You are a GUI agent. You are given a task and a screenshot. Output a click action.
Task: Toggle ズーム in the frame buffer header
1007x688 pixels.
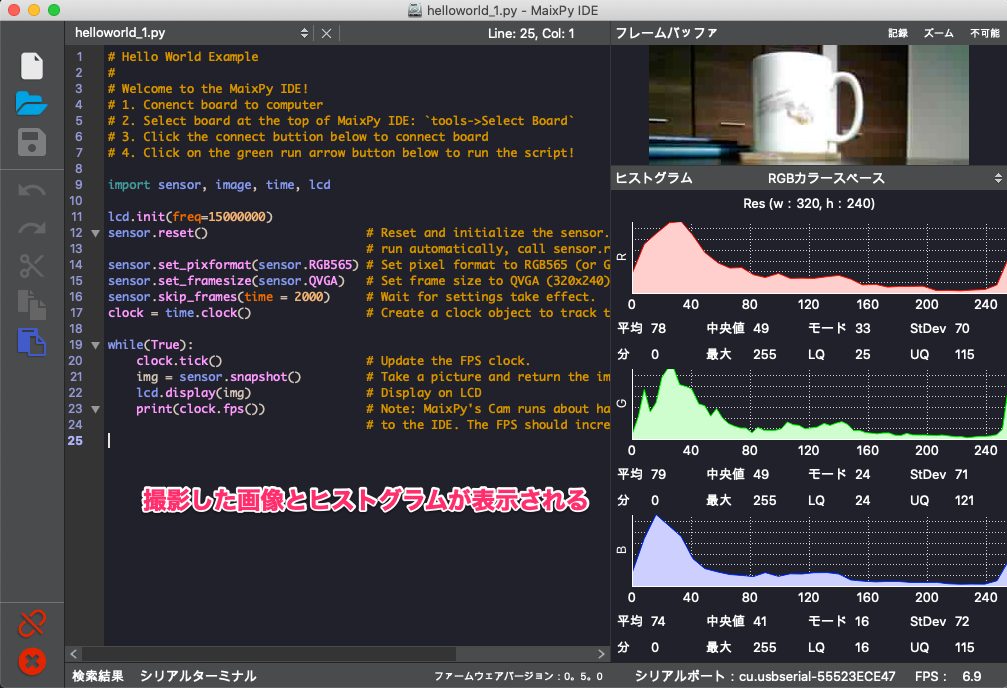pos(938,33)
